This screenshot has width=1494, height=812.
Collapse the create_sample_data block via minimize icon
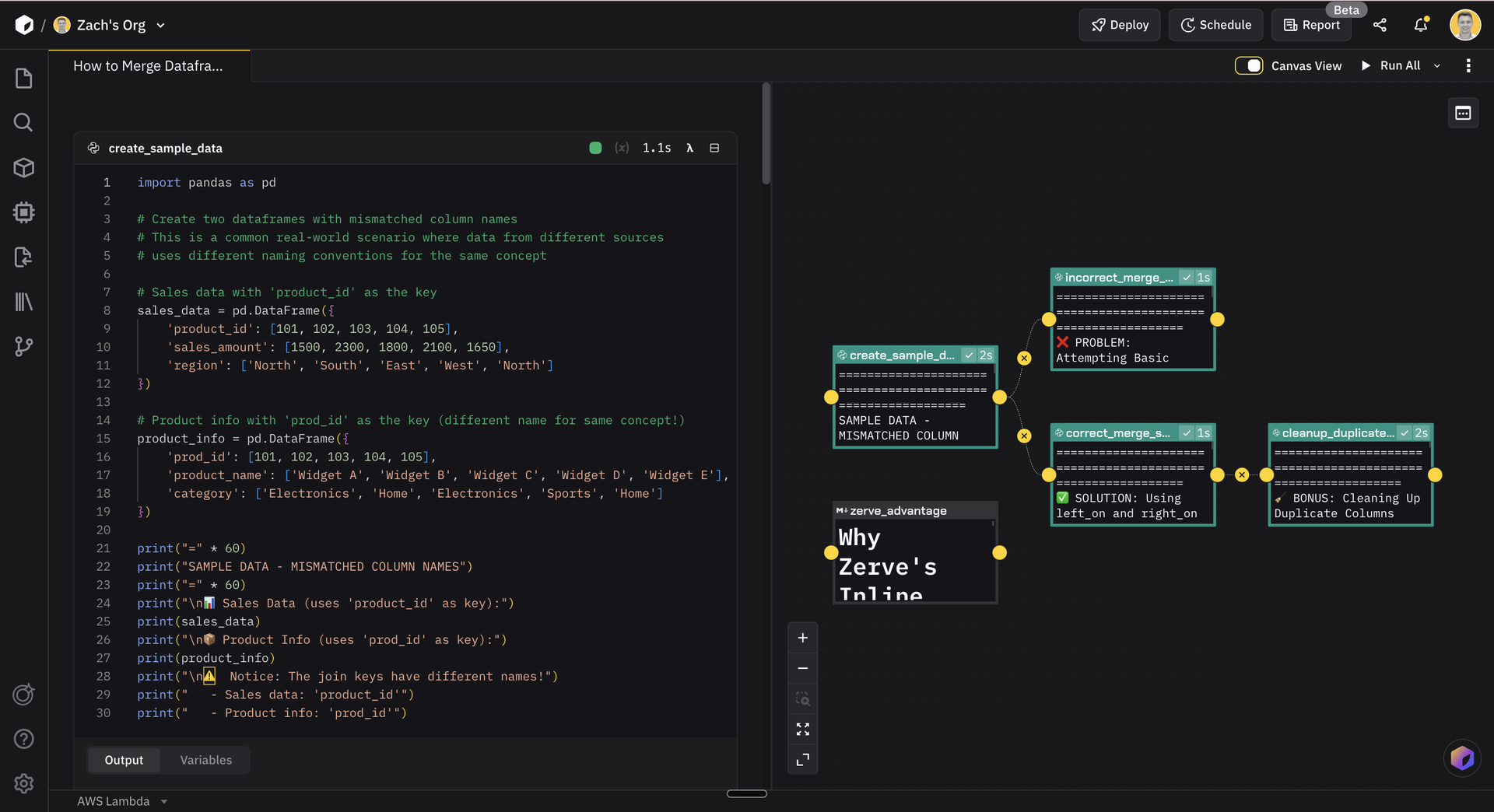(714, 148)
